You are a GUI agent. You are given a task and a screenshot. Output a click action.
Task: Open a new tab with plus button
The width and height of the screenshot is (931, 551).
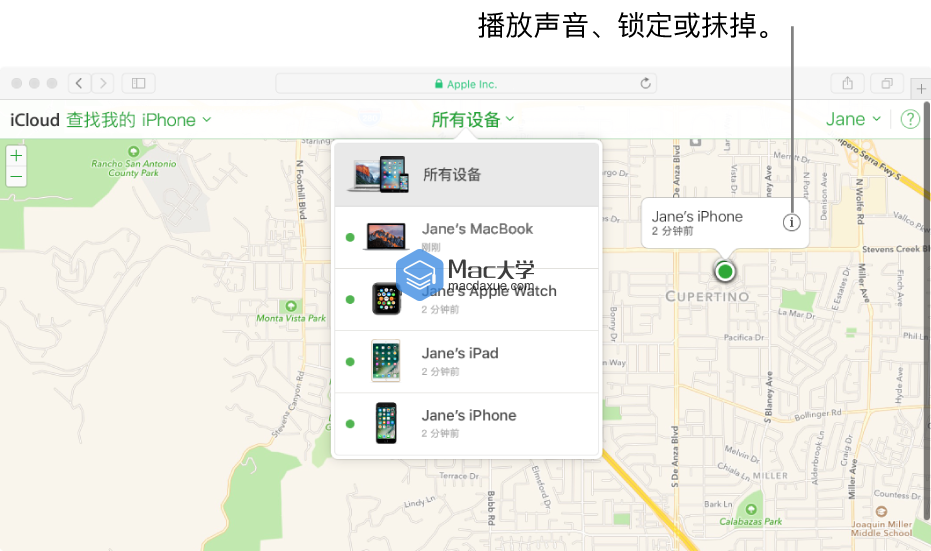pos(921,88)
